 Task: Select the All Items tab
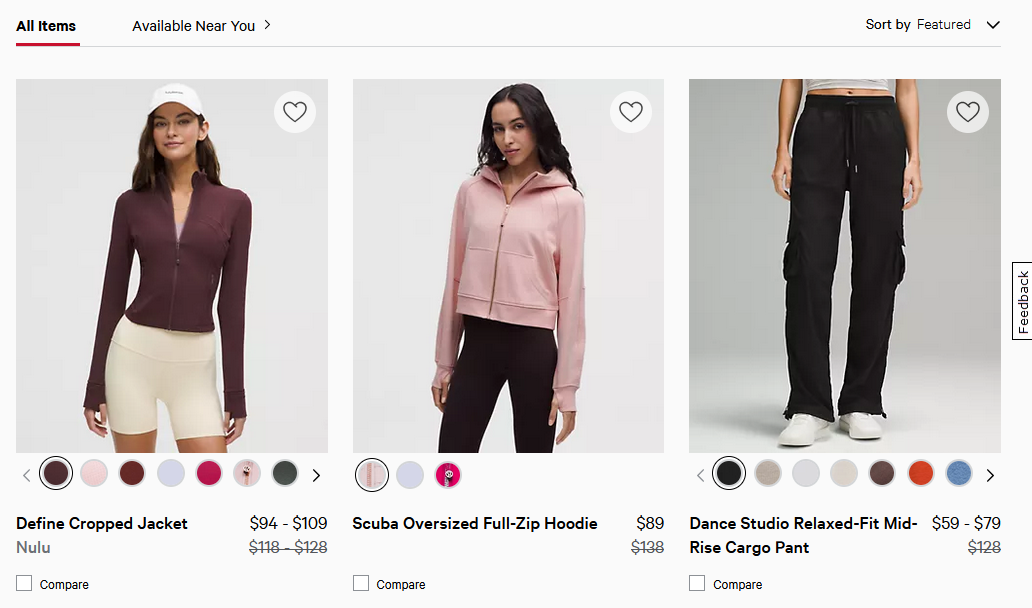(x=46, y=26)
